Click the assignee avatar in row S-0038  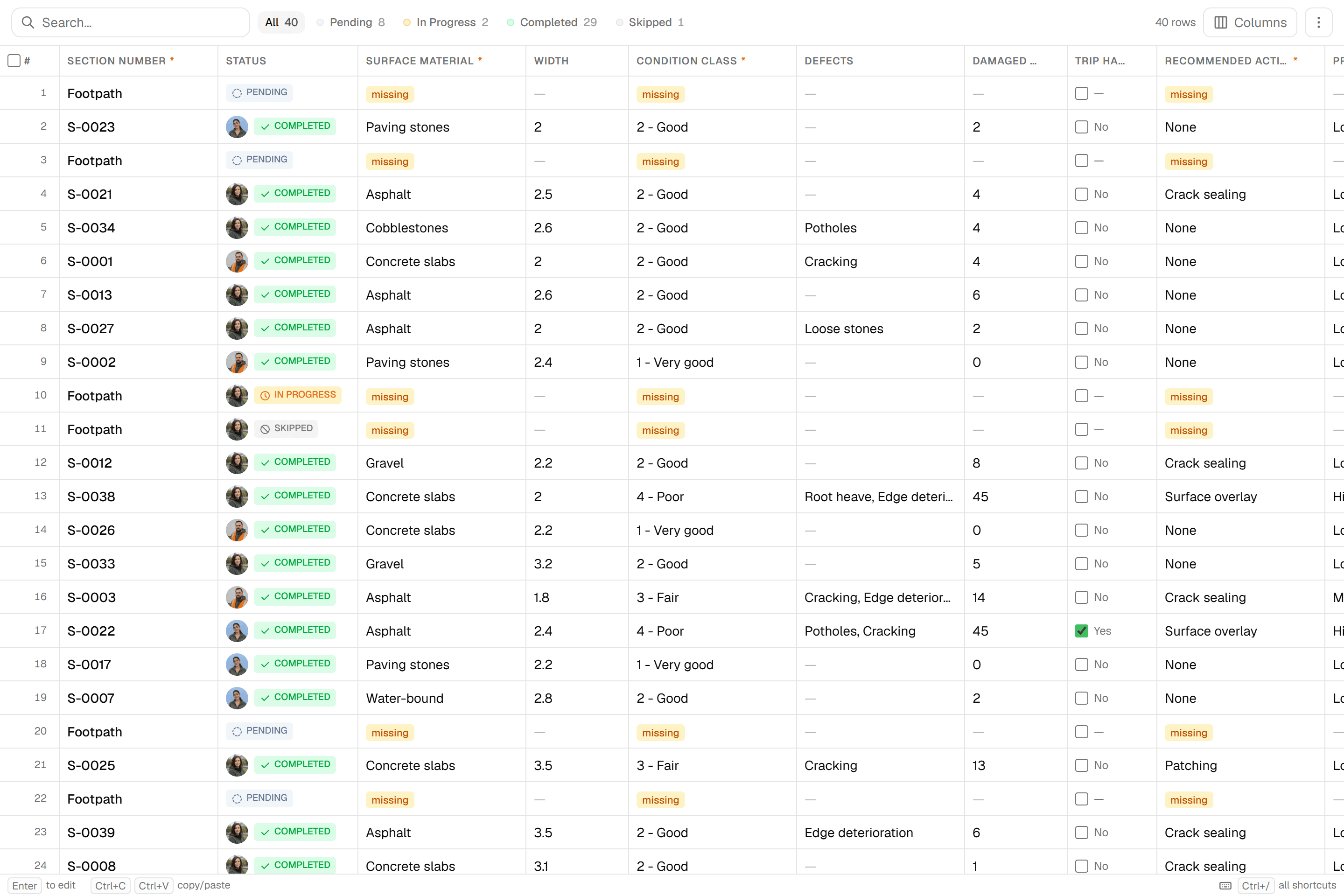[x=237, y=496]
